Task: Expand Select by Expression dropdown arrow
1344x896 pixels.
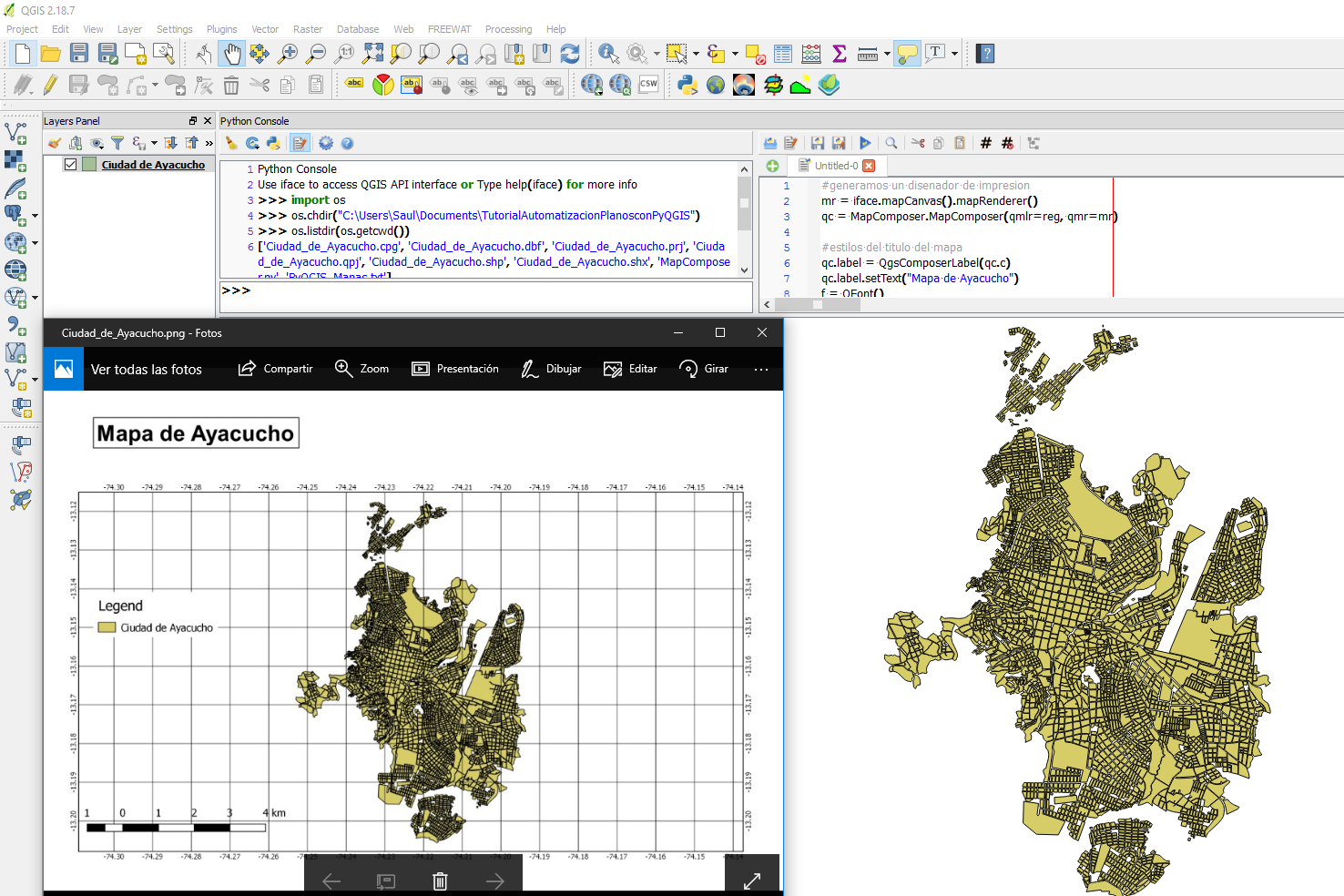Action: tap(735, 54)
